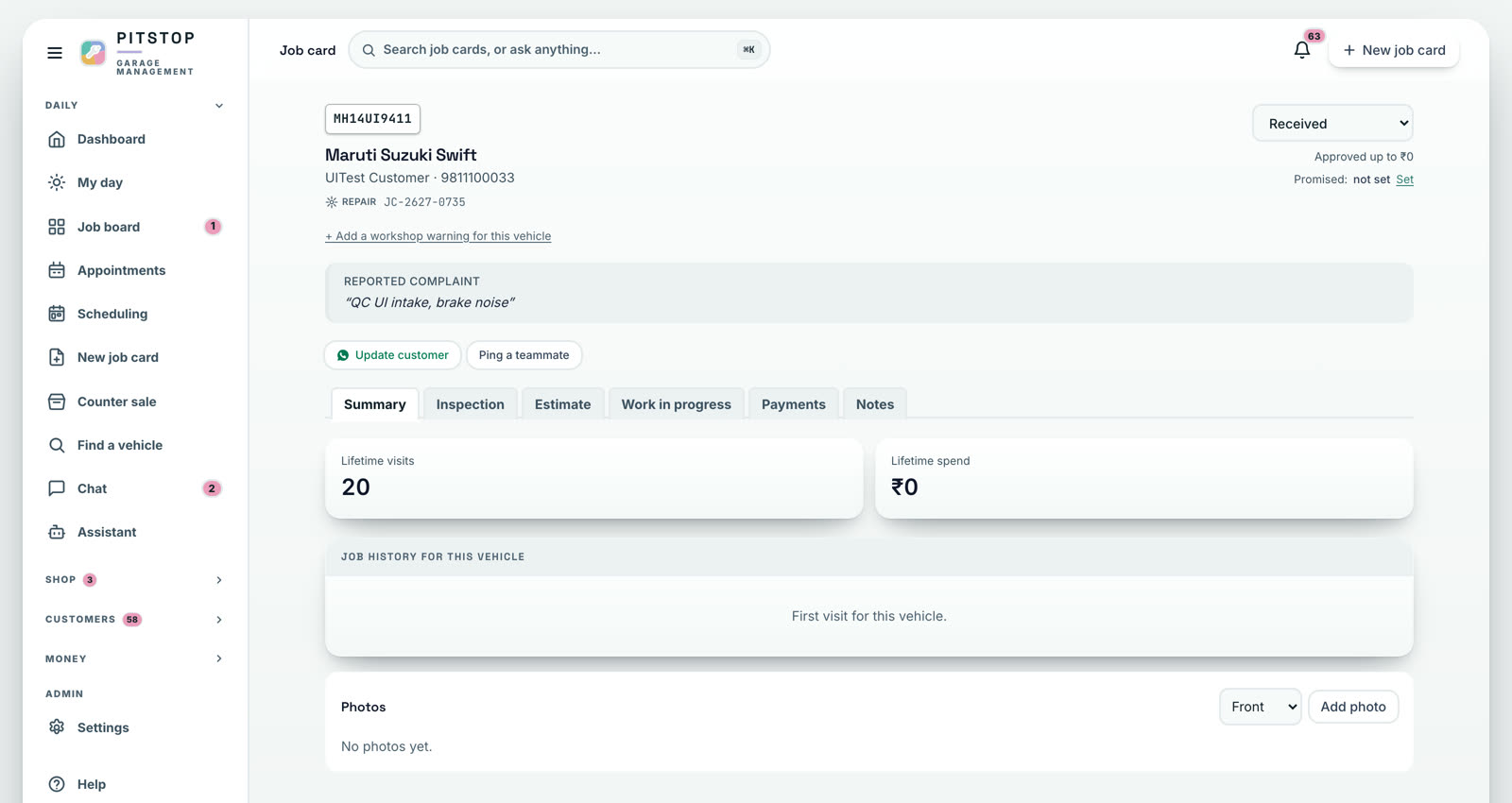
Task: Open Job board grid icon
Action: 57,227
